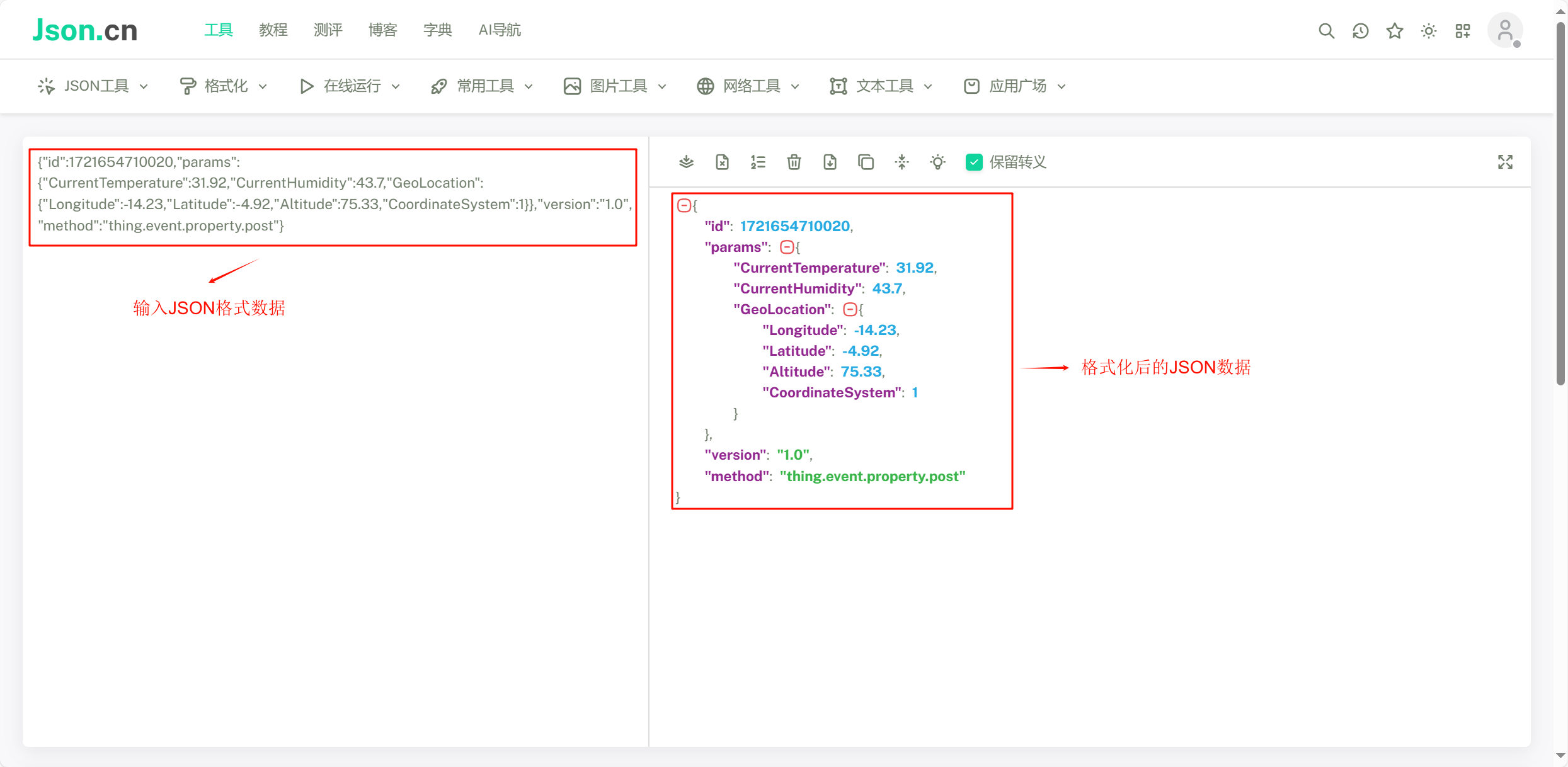
Task: Collapse the root JSON object node
Action: [684, 205]
